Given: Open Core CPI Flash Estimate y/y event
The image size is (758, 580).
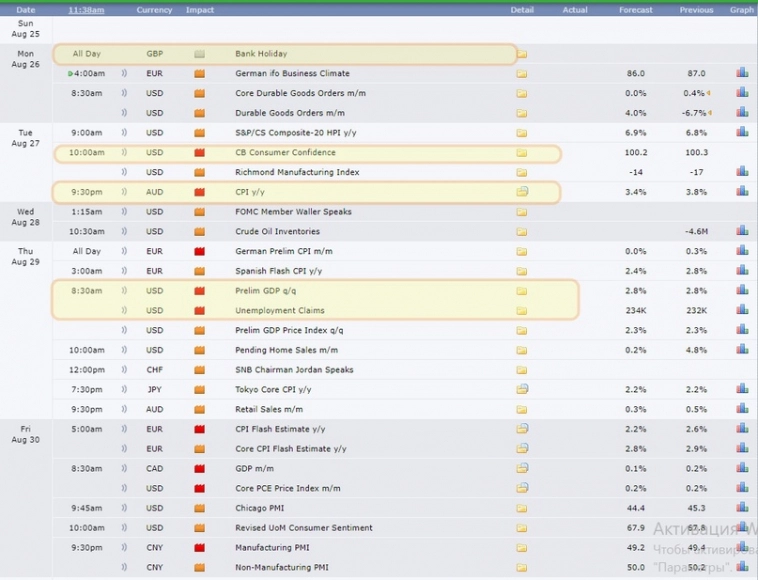Looking at the screenshot, I should click(291, 449).
